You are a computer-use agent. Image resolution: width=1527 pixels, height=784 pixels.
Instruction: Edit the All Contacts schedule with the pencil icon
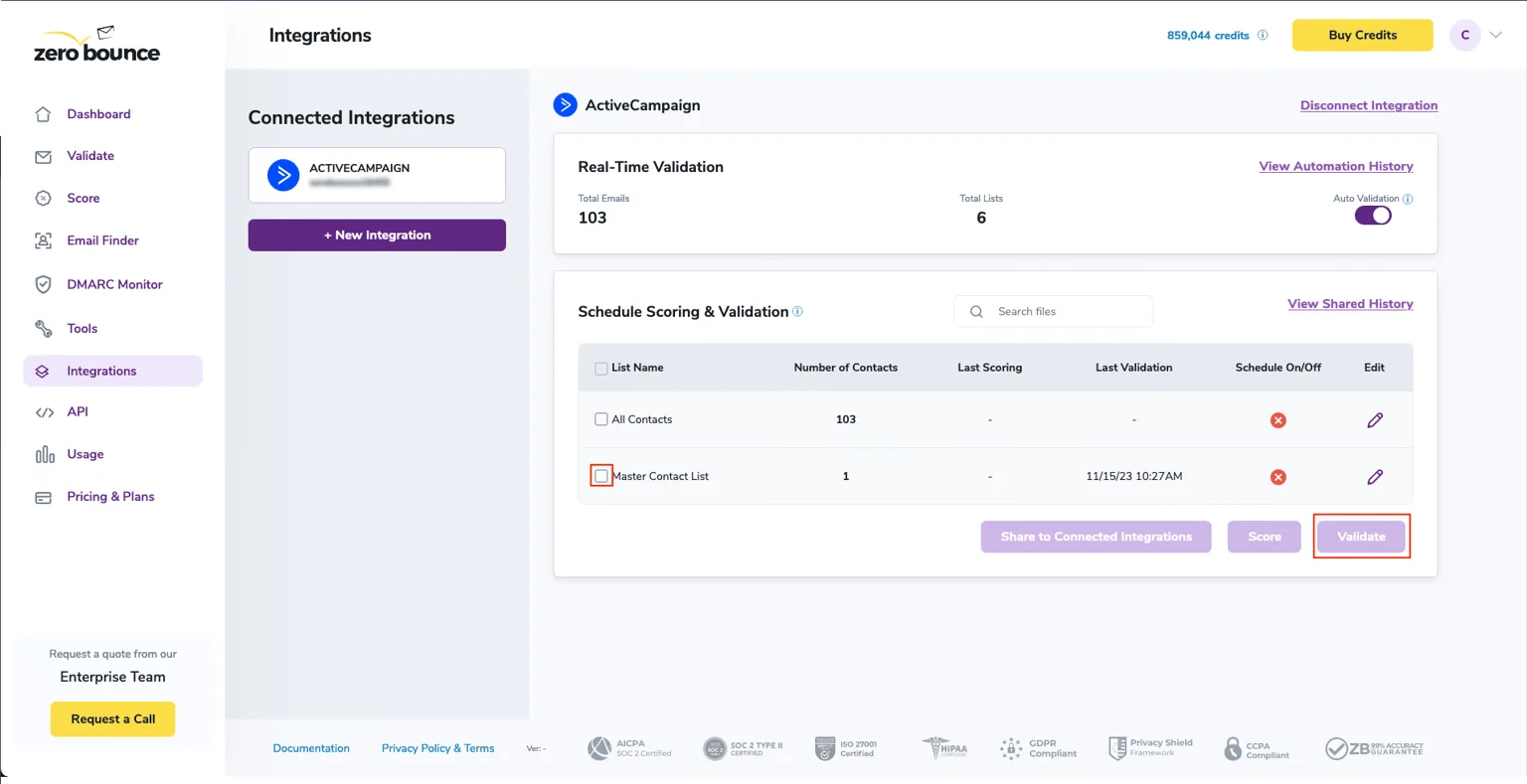click(x=1375, y=419)
